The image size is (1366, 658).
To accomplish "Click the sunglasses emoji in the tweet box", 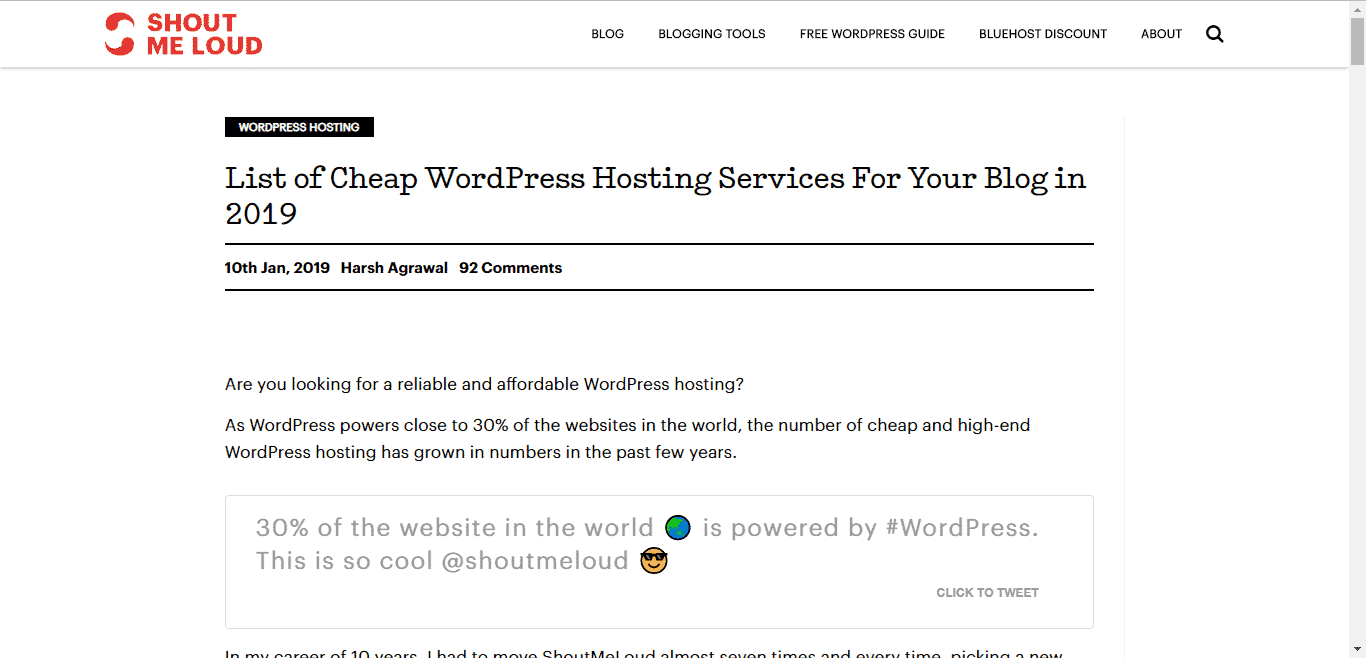I will 653,560.
